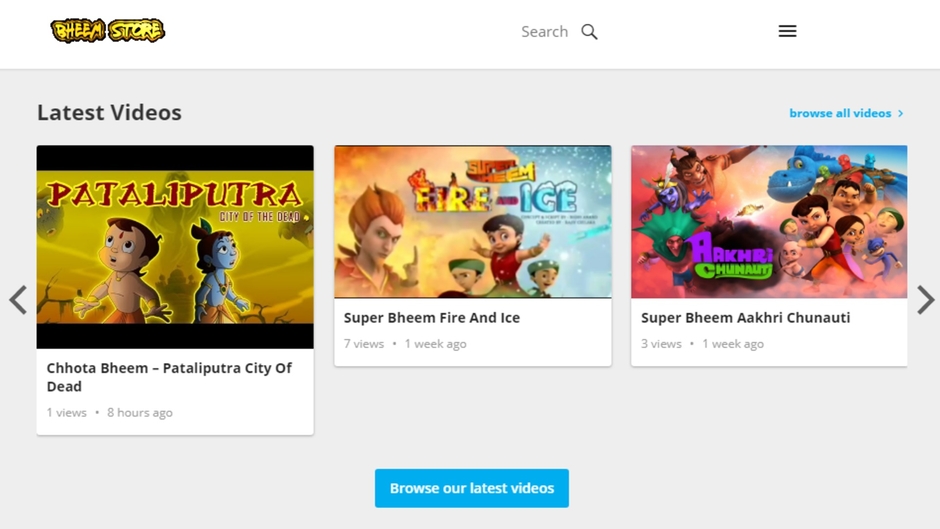Go to previous videos with left arrow
This screenshot has height=529, width=940.
click(18, 300)
